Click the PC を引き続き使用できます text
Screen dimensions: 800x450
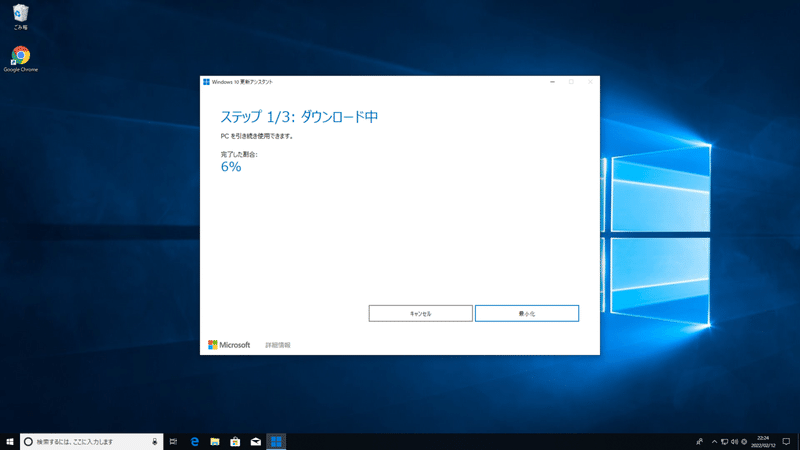click(257, 136)
